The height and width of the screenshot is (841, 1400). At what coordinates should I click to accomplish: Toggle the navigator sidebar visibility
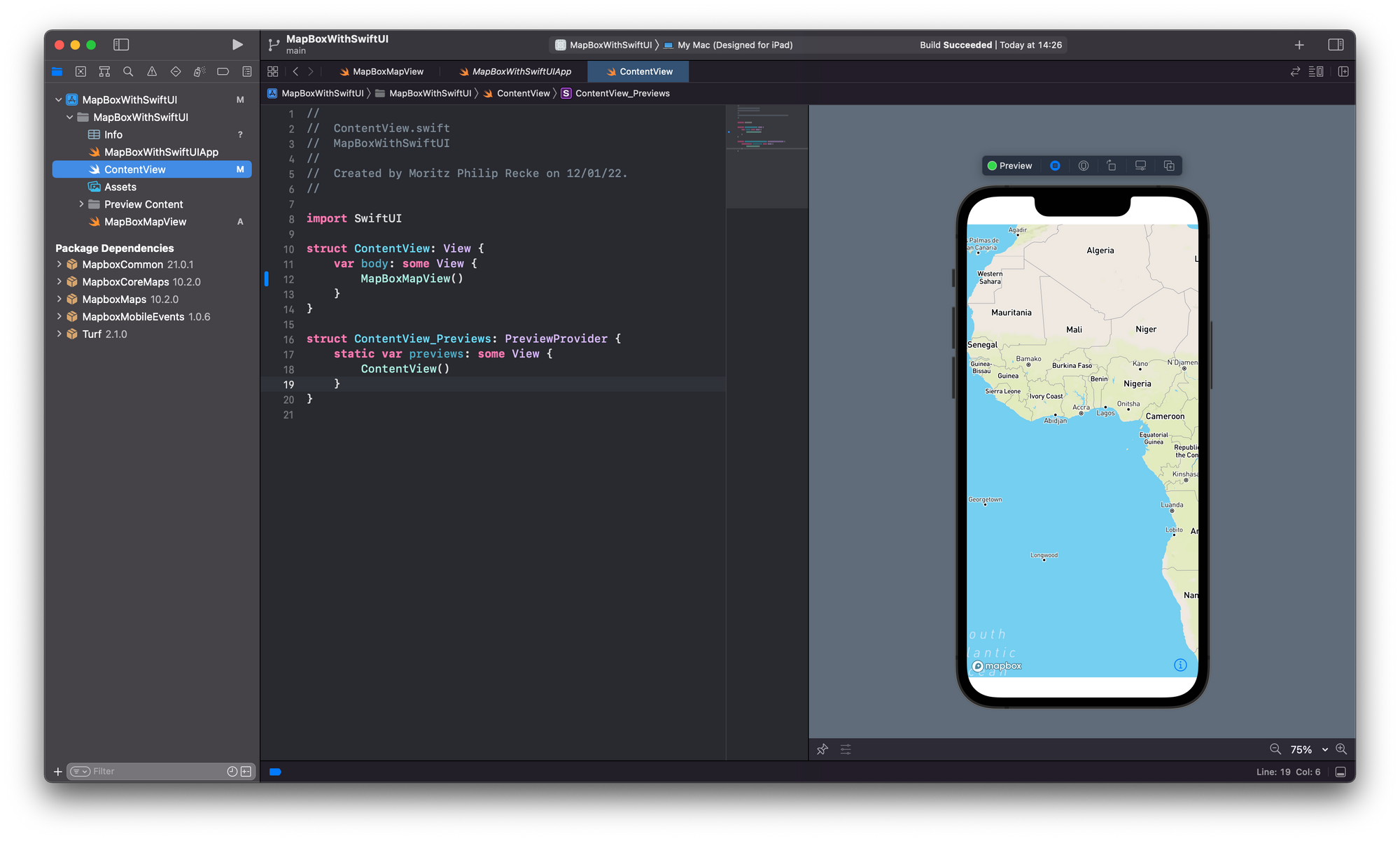[x=121, y=45]
